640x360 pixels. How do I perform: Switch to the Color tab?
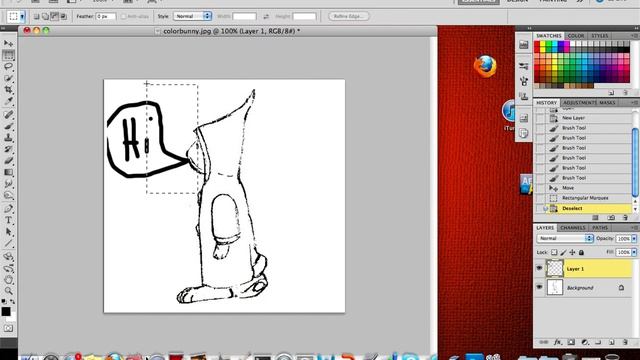pyautogui.click(x=576, y=36)
